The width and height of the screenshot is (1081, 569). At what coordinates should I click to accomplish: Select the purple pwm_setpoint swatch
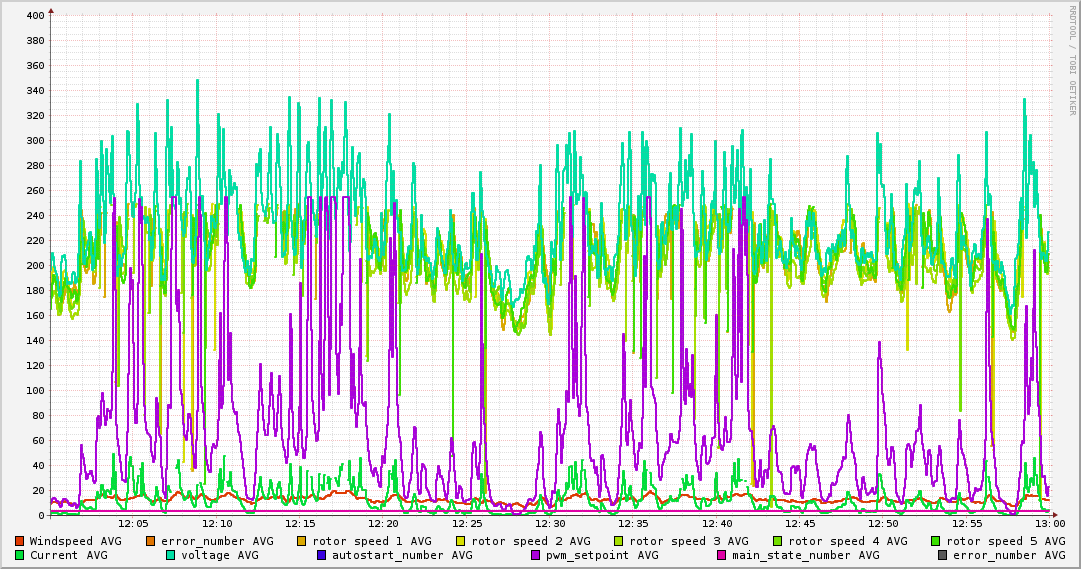click(x=536, y=555)
